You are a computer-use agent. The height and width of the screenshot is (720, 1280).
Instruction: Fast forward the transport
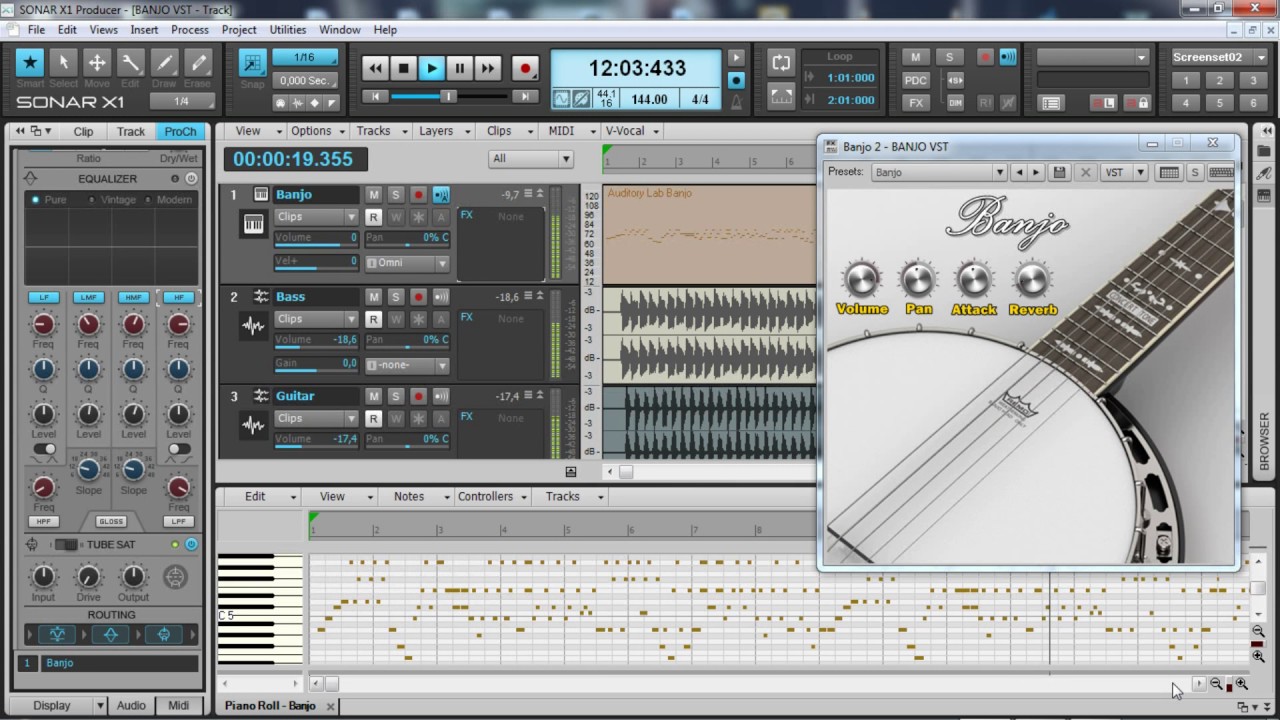(x=487, y=68)
